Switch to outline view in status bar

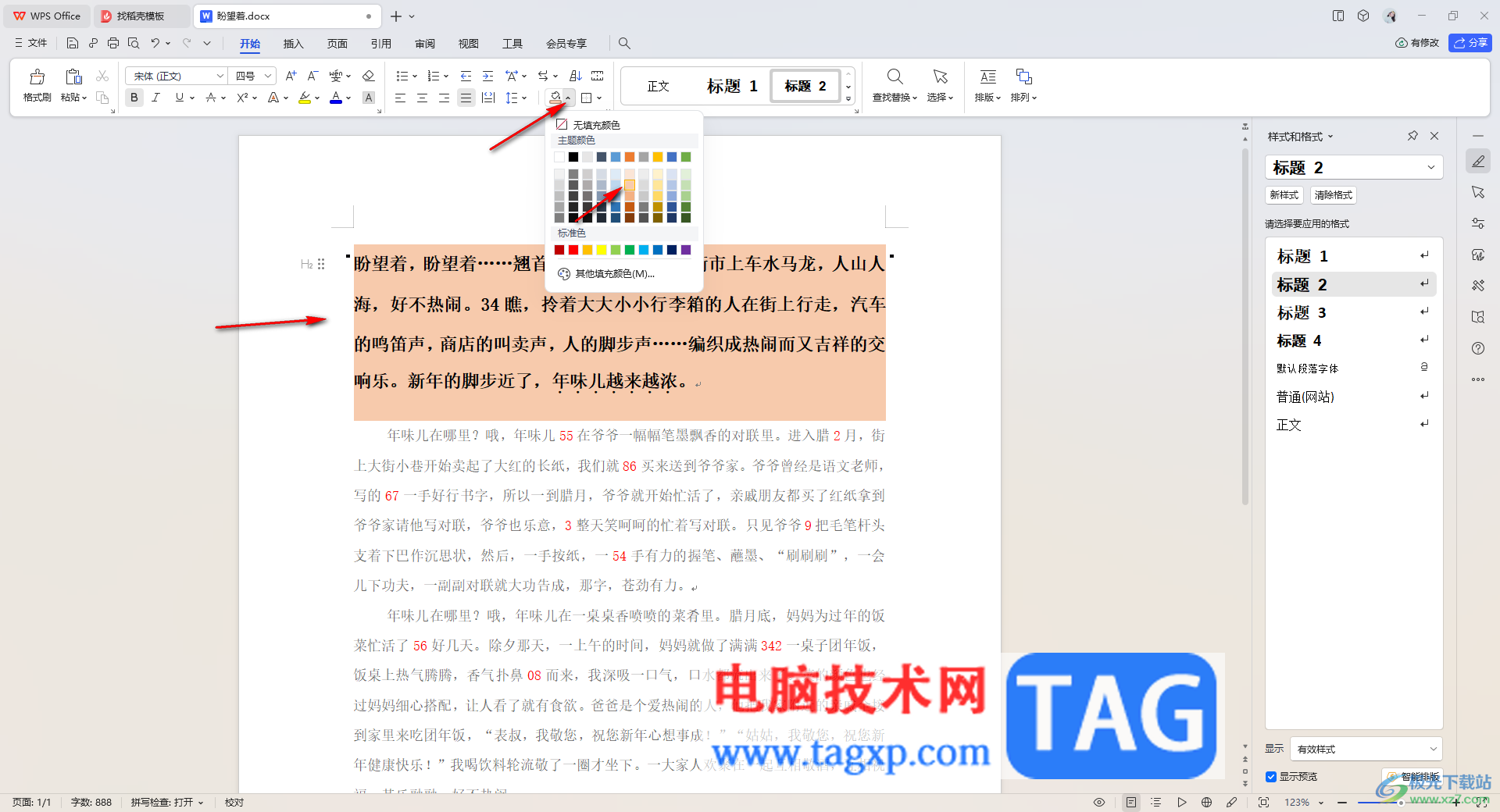point(1156,802)
